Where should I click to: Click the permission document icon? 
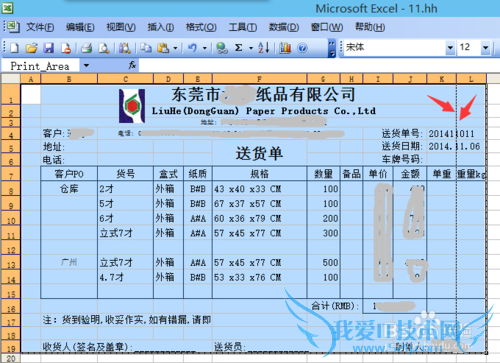66,48
